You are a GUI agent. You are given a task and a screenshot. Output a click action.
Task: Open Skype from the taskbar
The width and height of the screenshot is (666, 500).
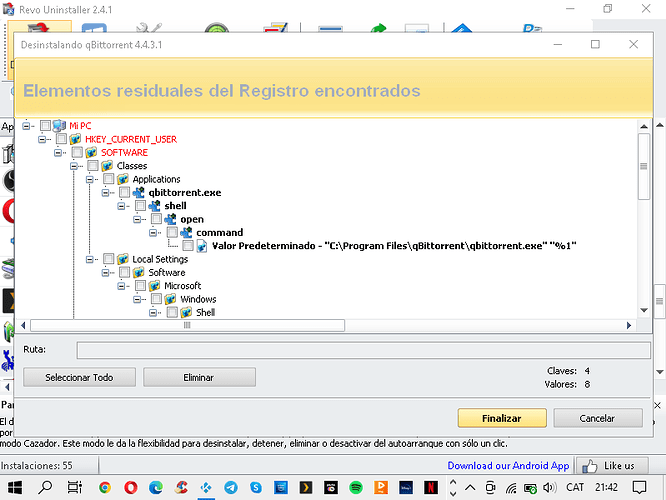(256, 487)
